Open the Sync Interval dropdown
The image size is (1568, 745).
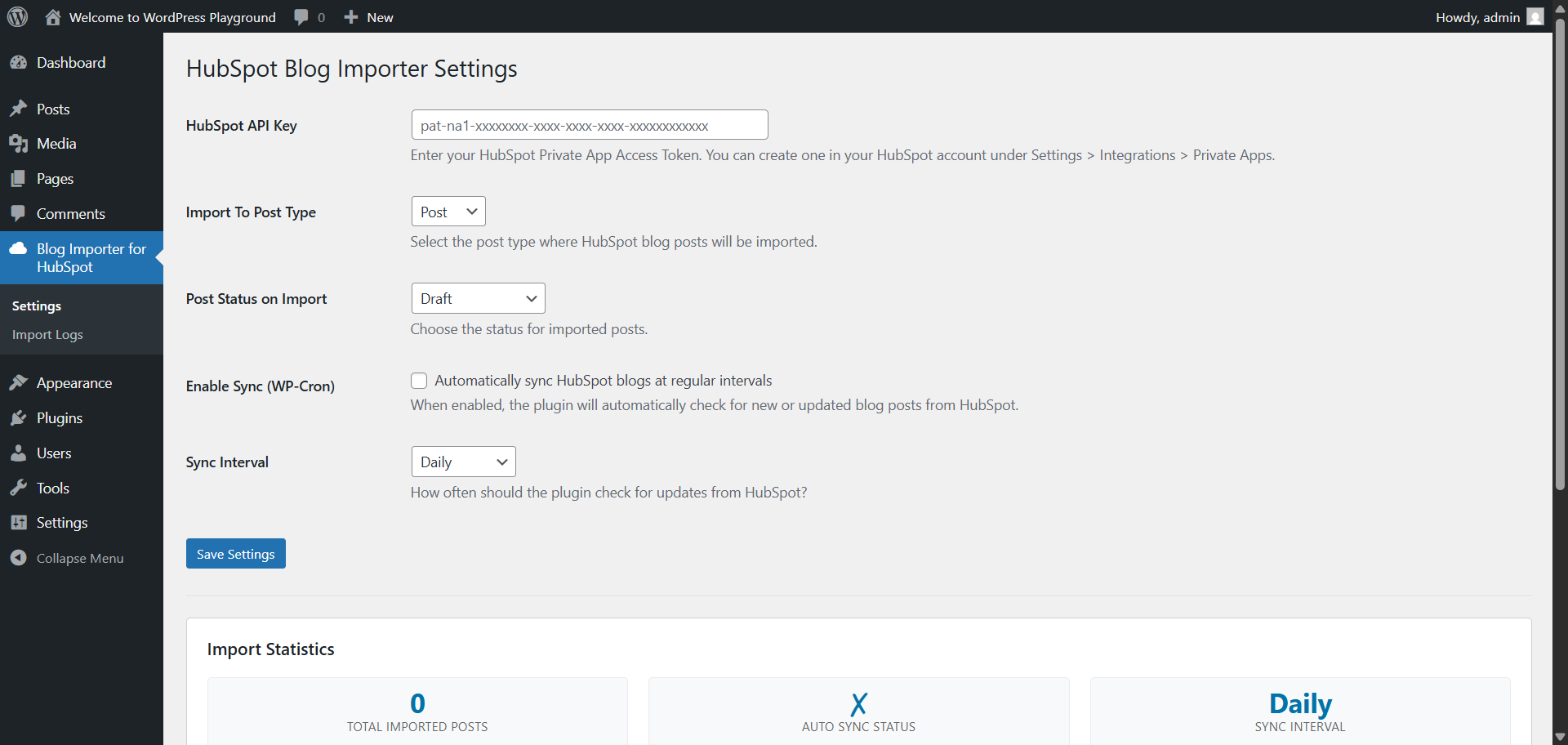463,462
